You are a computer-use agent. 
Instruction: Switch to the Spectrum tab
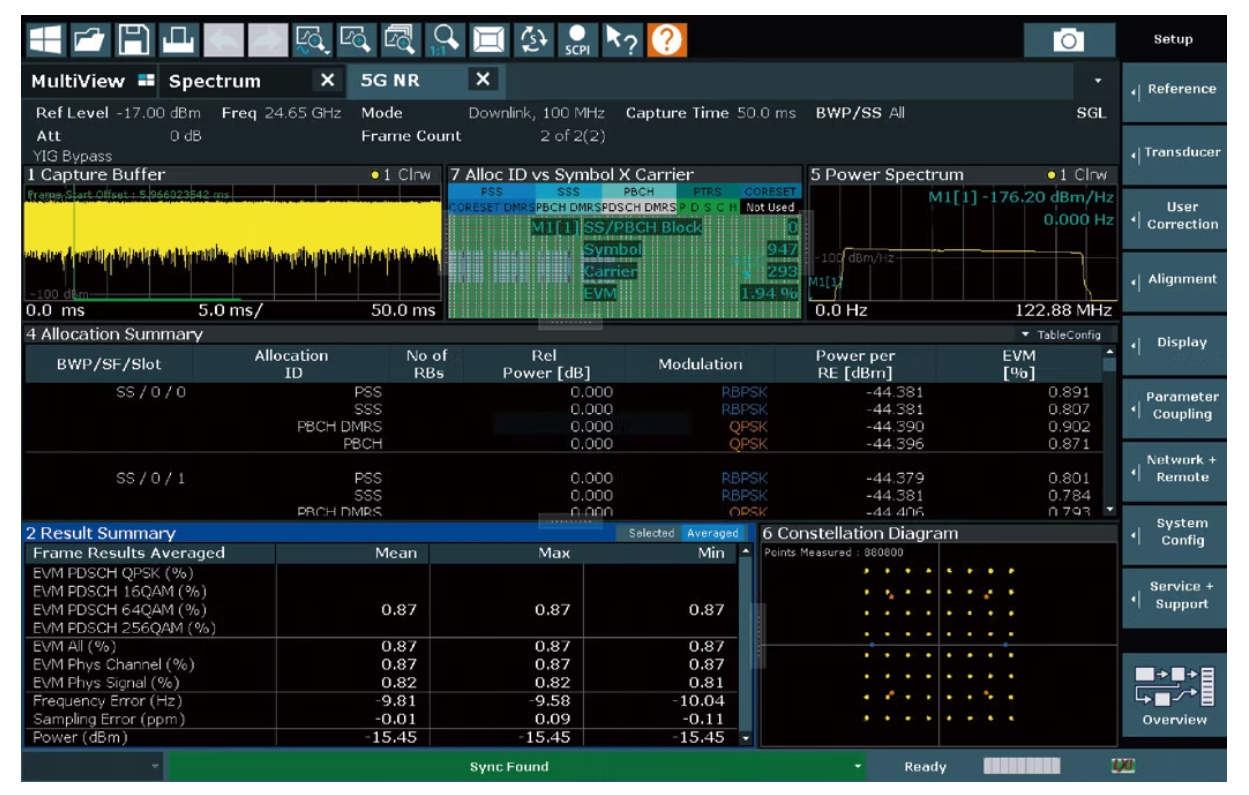[x=212, y=81]
